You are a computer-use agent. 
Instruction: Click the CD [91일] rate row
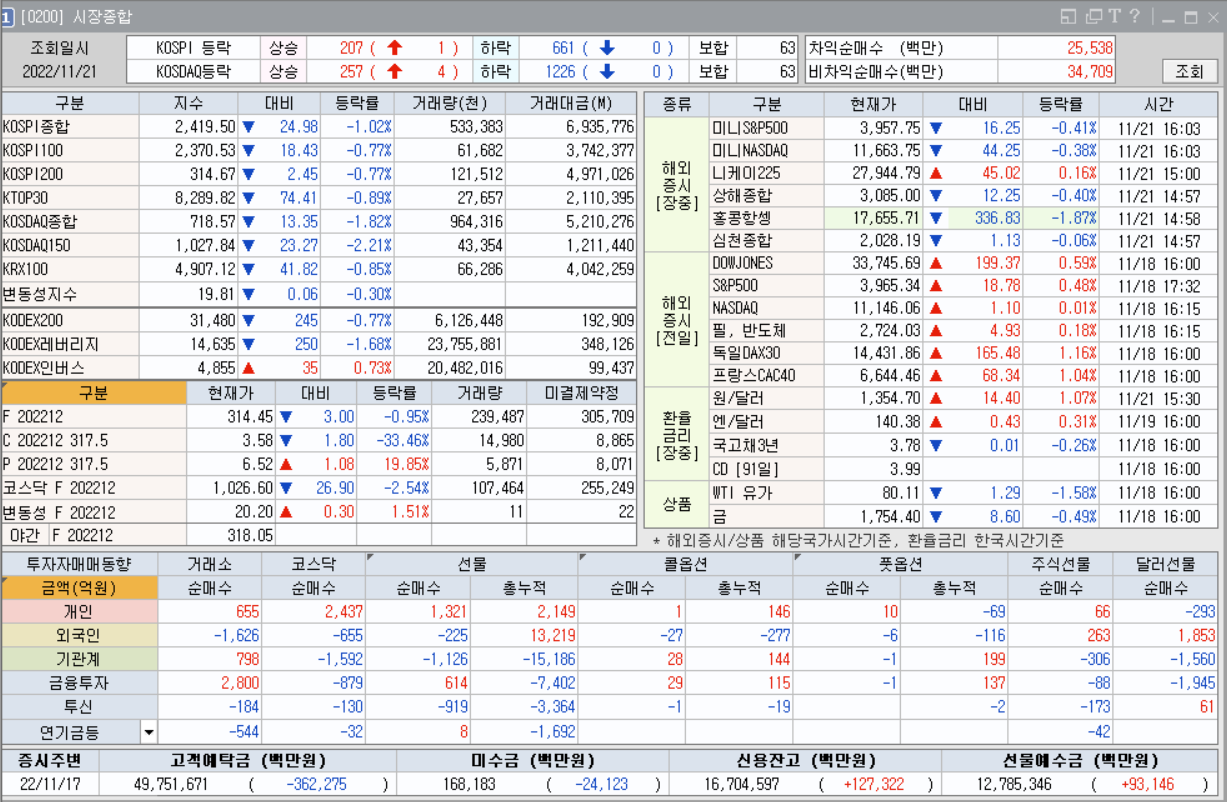(x=765, y=469)
